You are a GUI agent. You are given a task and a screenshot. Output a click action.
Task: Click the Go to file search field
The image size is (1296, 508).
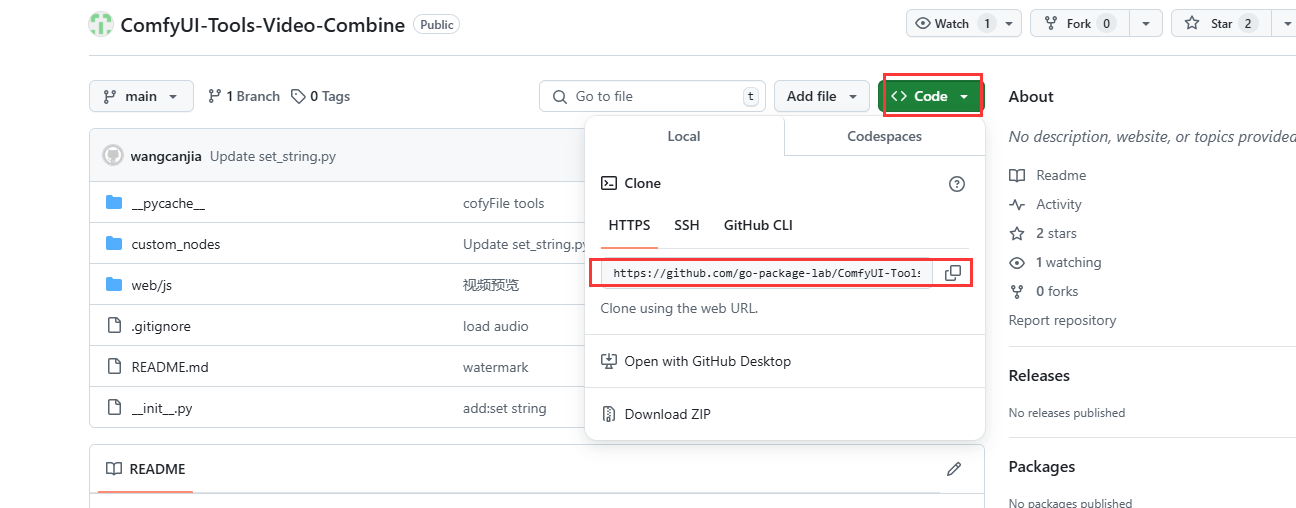pyautogui.click(x=652, y=96)
